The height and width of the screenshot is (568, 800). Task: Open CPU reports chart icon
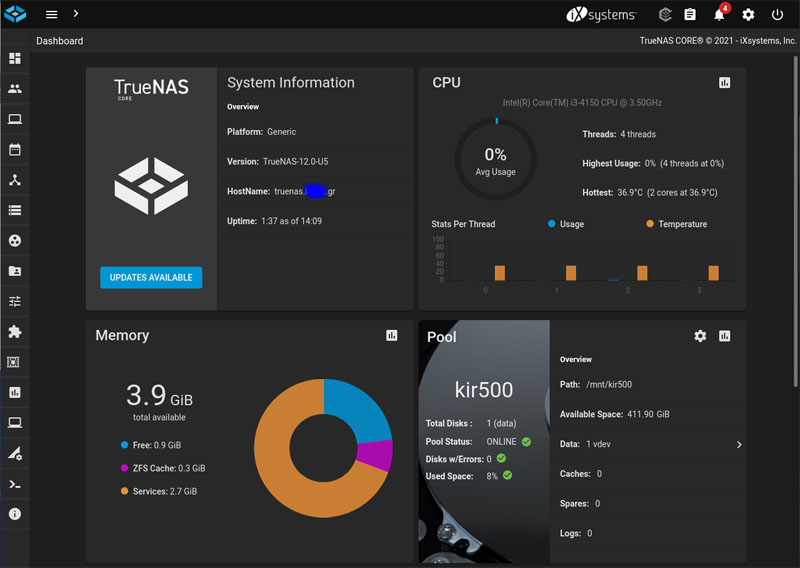[x=724, y=83]
